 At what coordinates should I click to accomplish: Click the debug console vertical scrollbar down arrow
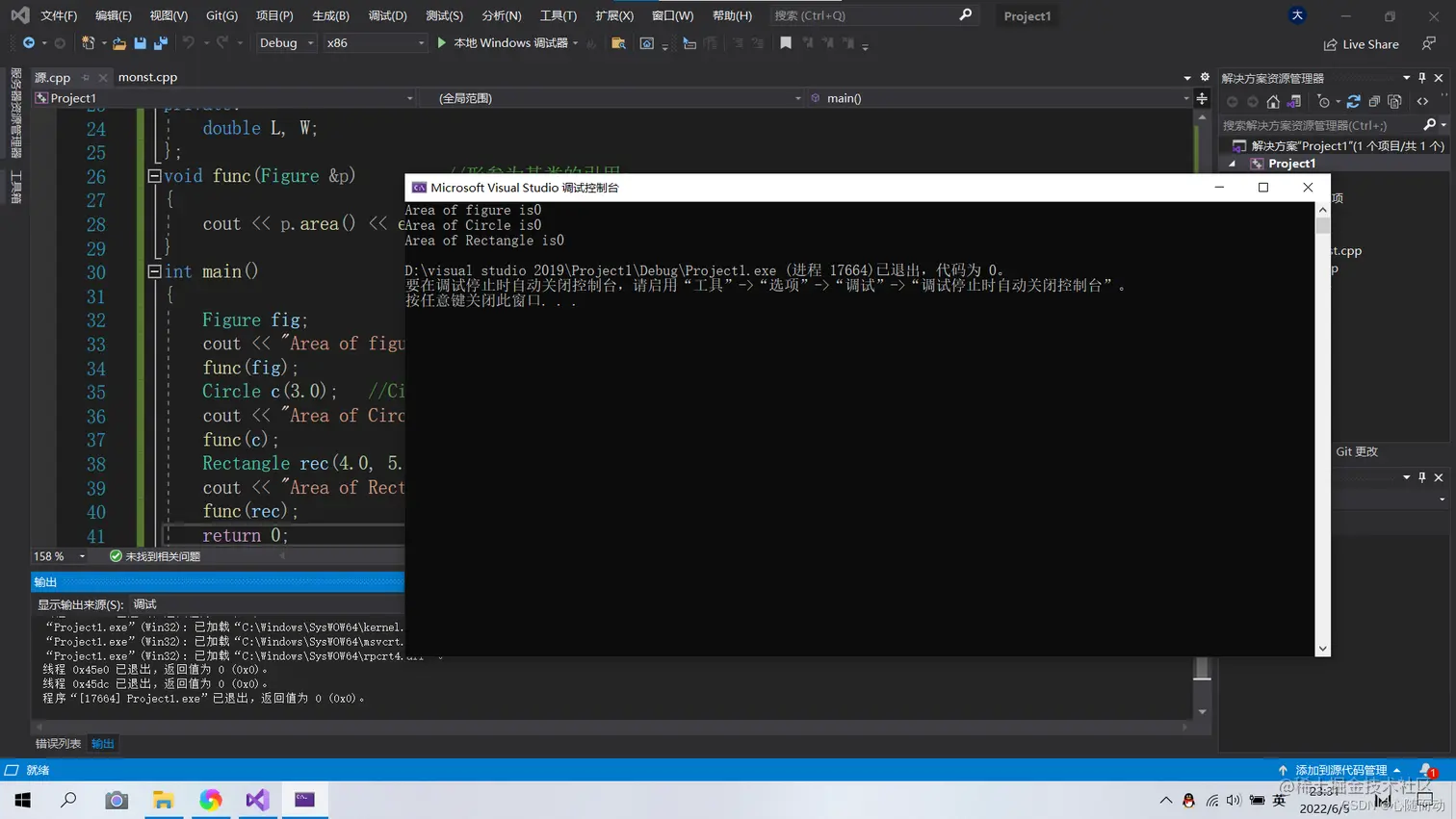point(1322,649)
